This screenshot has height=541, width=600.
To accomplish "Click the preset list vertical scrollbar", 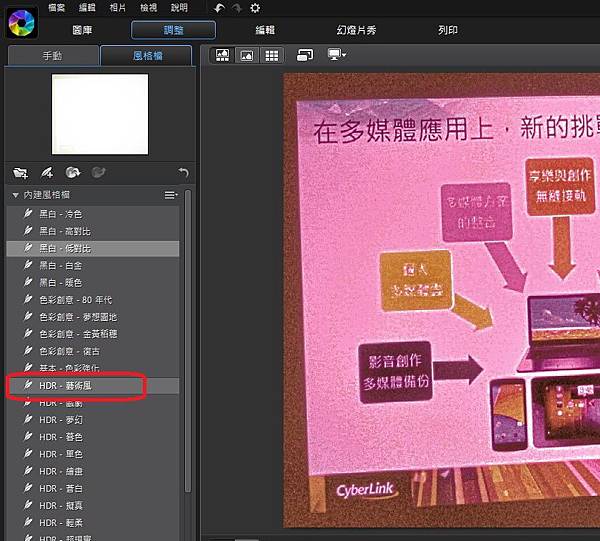I will coord(188,341).
